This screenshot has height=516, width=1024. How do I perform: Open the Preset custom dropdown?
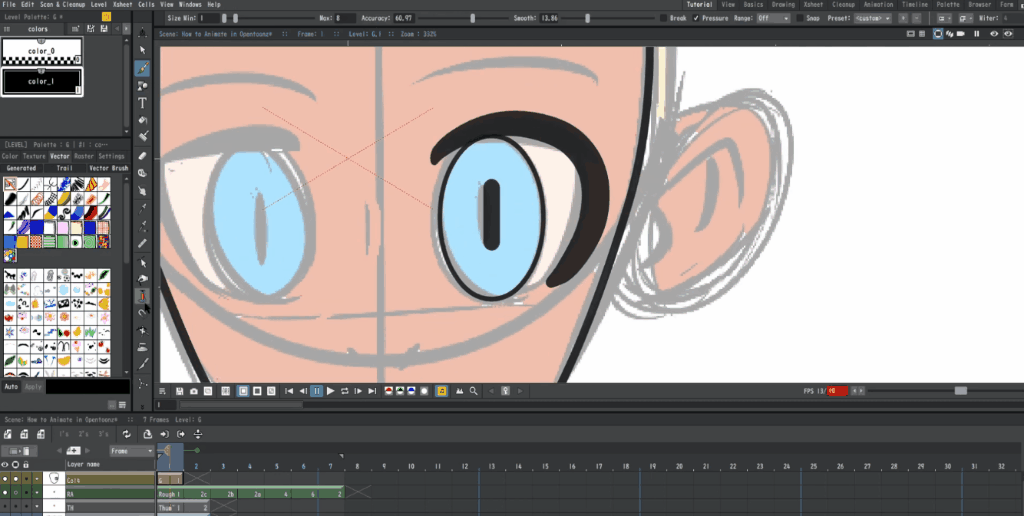pyautogui.click(x=872, y=18)
